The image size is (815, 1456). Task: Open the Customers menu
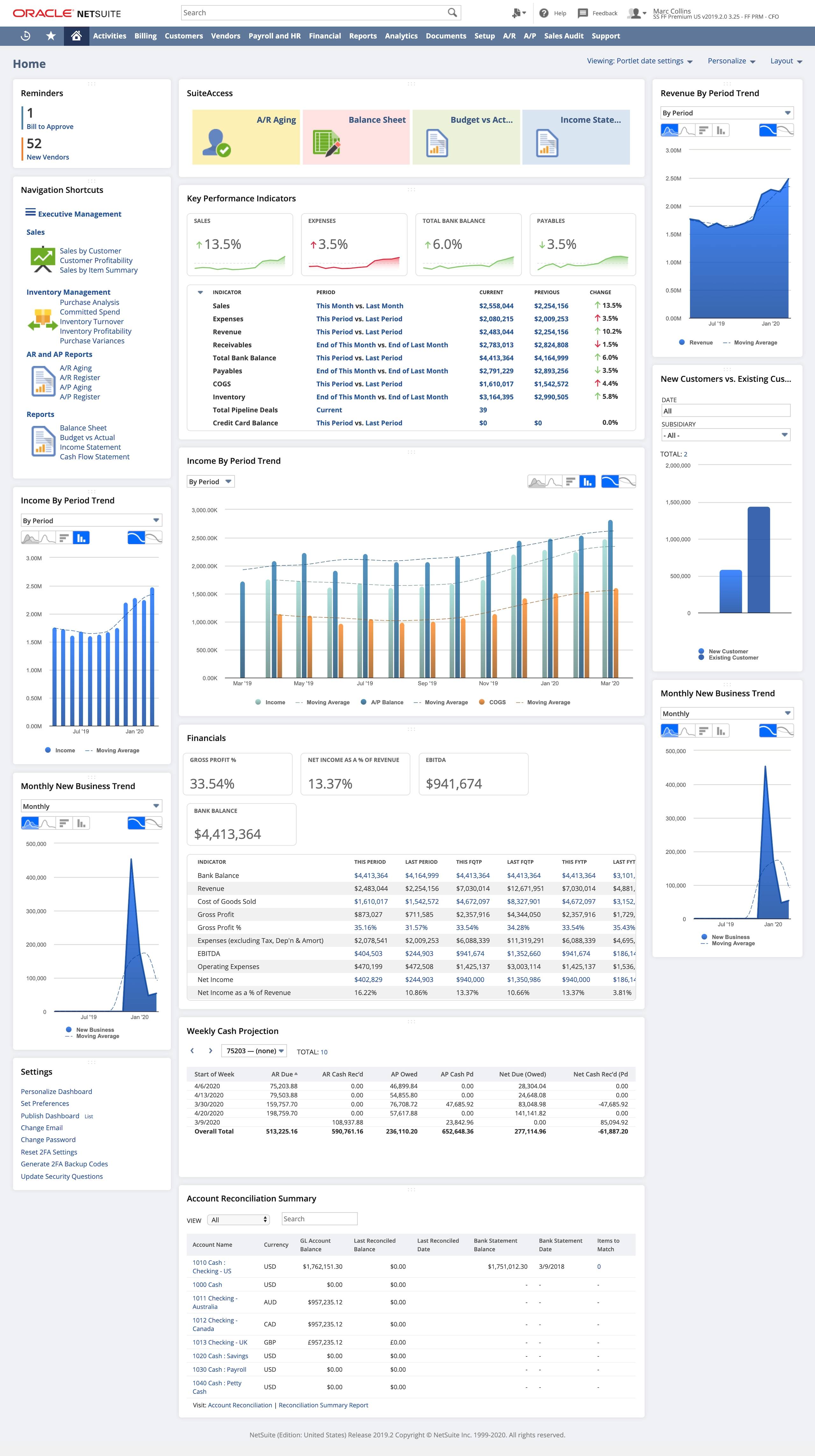coord(184,36)
